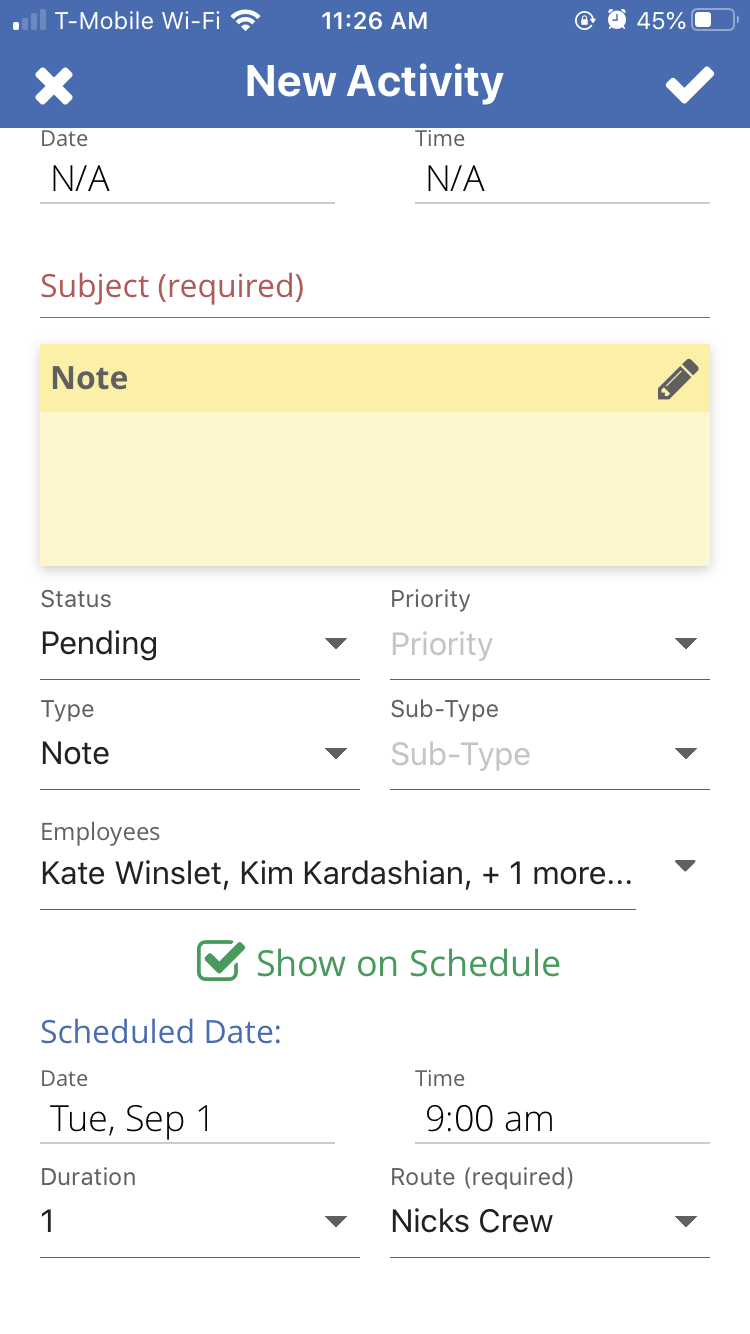Tap the Subject (required) input field

[x=374, y=288]
